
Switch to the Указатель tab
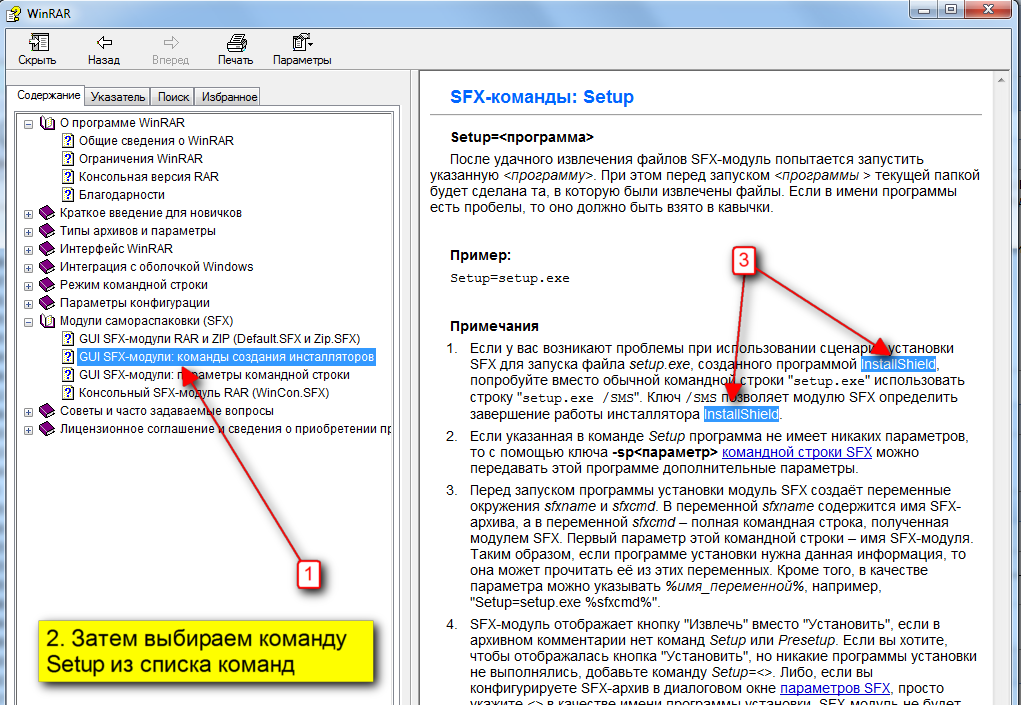[118, 96]
